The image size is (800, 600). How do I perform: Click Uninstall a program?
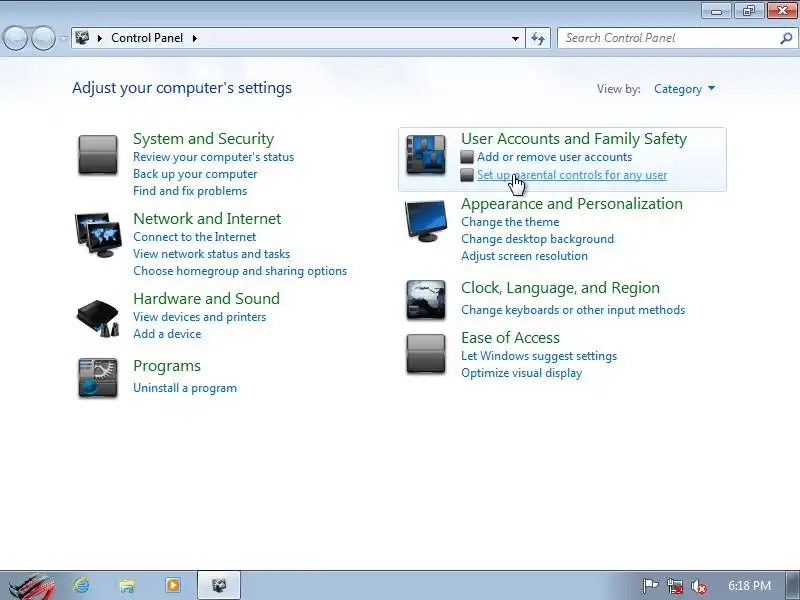[x=185, y=388]
